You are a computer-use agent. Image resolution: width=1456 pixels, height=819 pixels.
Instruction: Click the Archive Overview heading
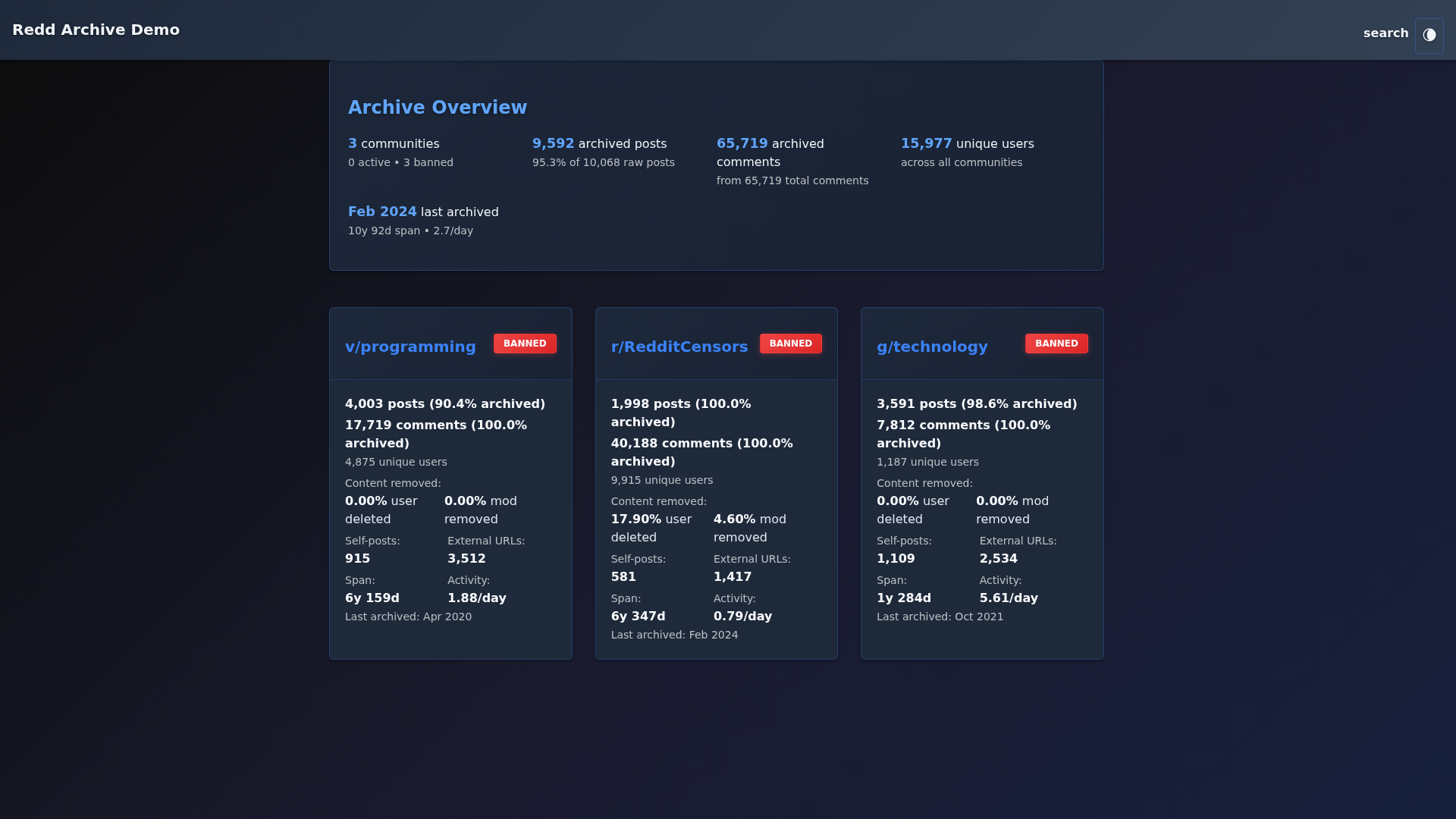coord(437,108)
